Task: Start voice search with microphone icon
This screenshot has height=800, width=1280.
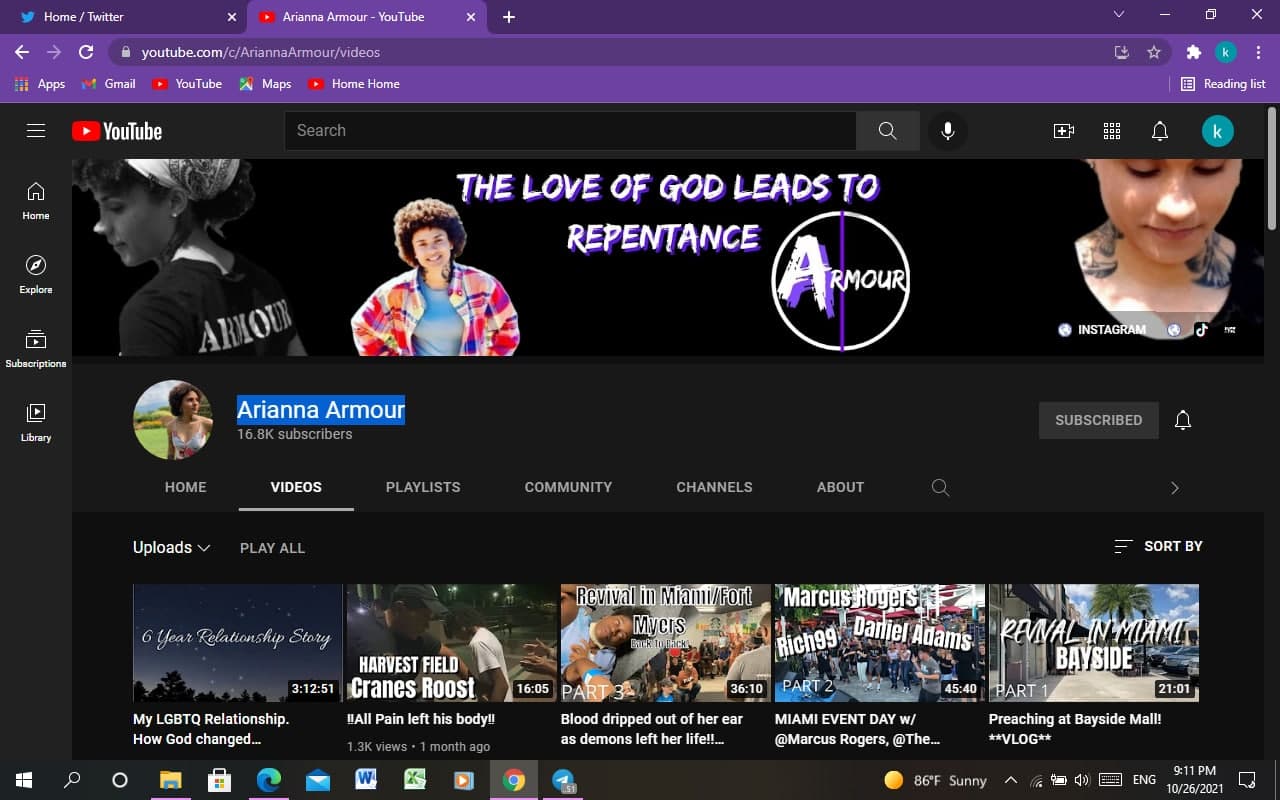Action: (x=947, y=131)
